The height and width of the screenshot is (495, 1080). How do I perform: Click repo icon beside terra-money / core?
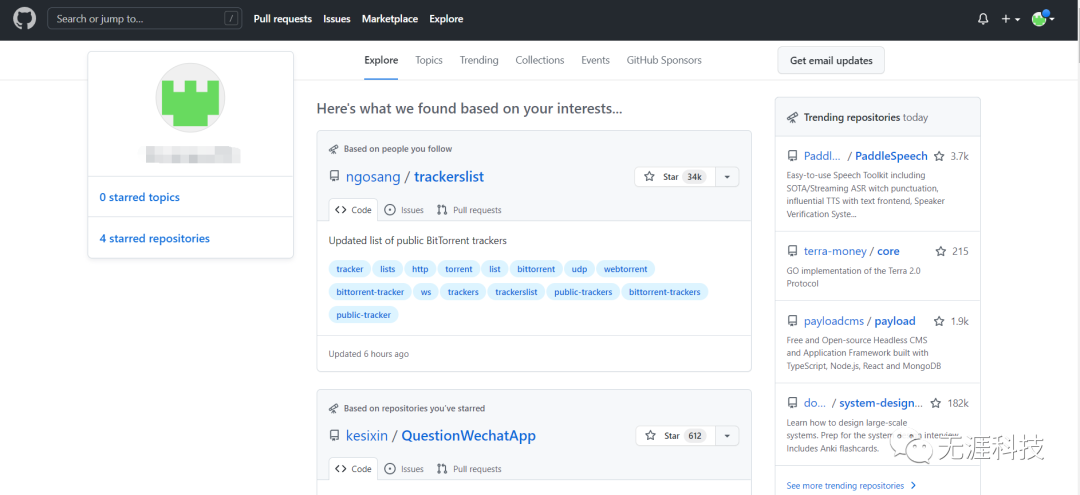tap(792, 251)
